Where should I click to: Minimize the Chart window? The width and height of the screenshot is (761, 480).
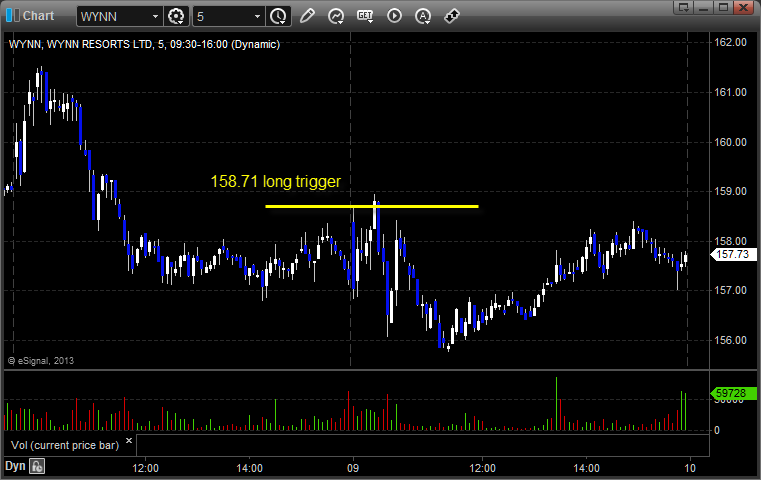(704, 7)
